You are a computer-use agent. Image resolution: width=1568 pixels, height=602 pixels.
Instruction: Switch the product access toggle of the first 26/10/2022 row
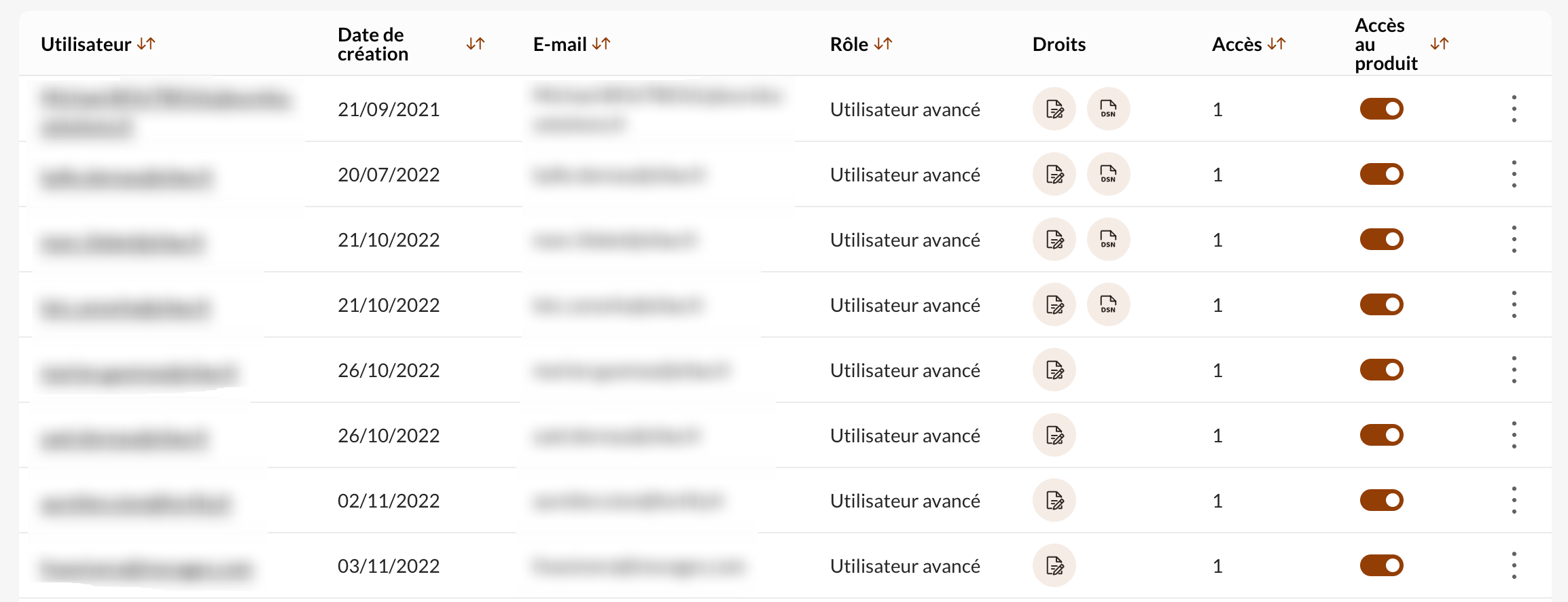click(1381, 370)
